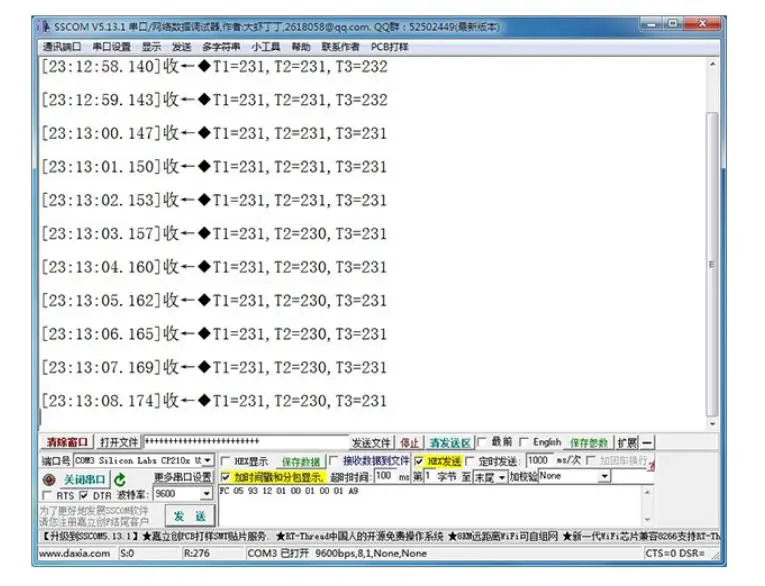Open the 联系作者 menu
The width and height of the screenshot is (765, 586).
tap(341, 47)
